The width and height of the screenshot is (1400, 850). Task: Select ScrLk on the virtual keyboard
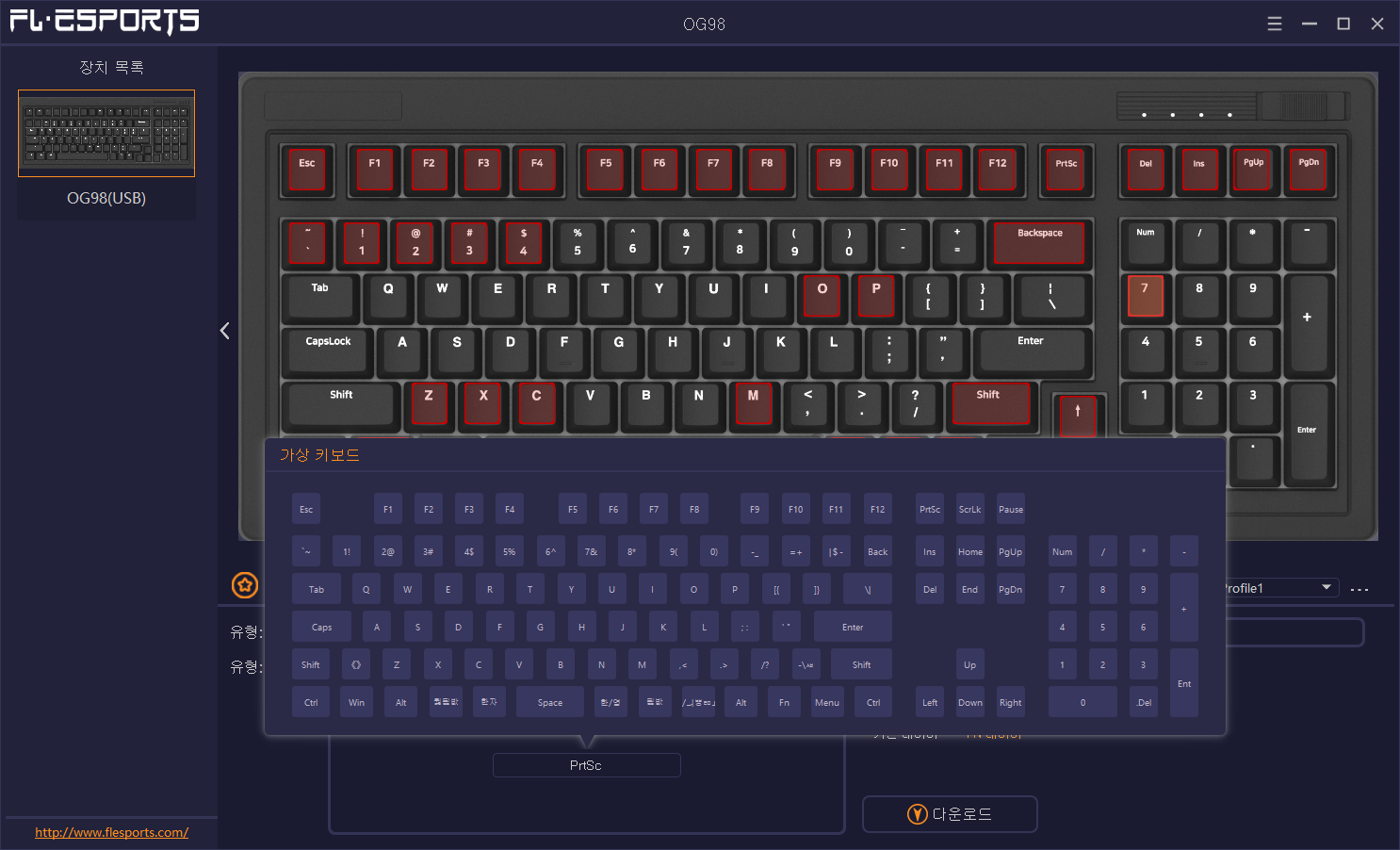[969, 509]
